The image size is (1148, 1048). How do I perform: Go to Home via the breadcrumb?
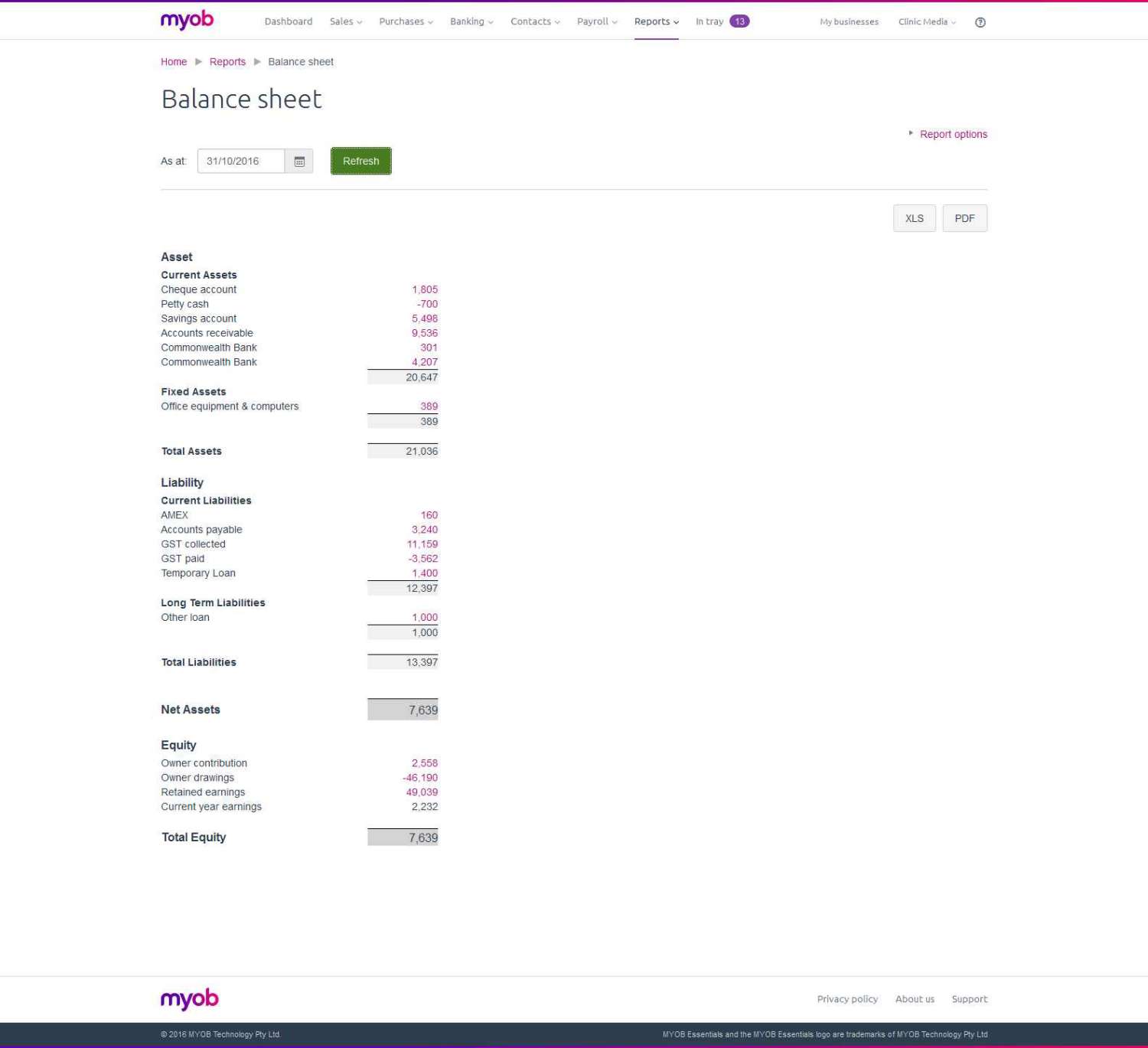pos(173,61)
